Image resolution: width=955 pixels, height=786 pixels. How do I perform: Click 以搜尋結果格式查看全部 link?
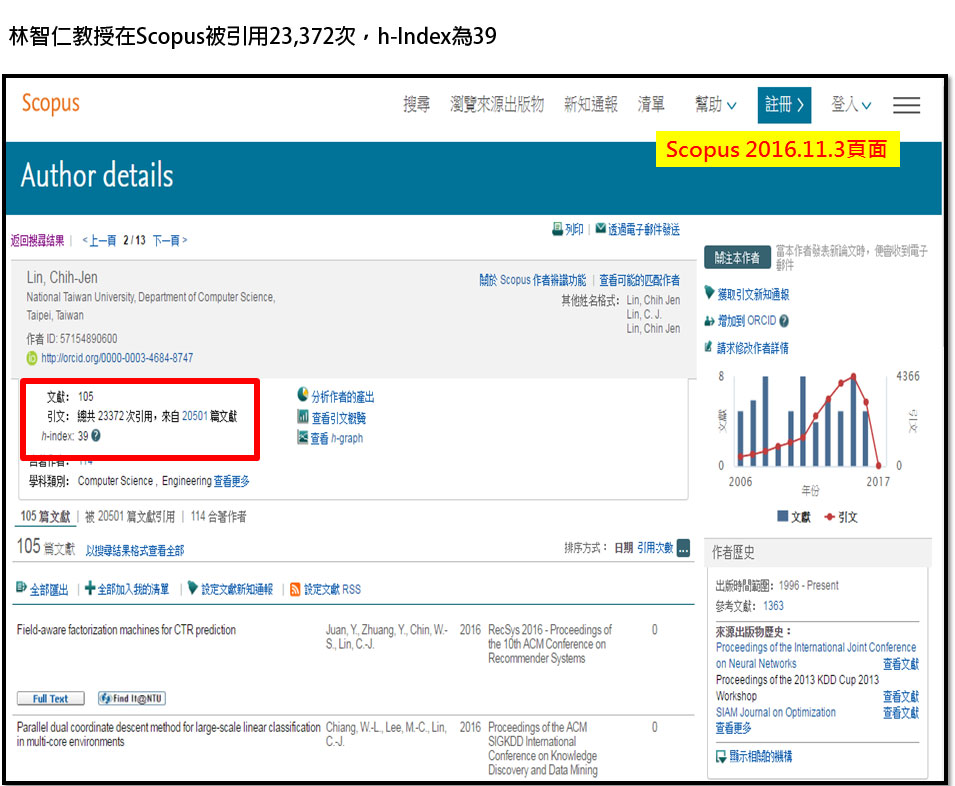tap(135, 551)
